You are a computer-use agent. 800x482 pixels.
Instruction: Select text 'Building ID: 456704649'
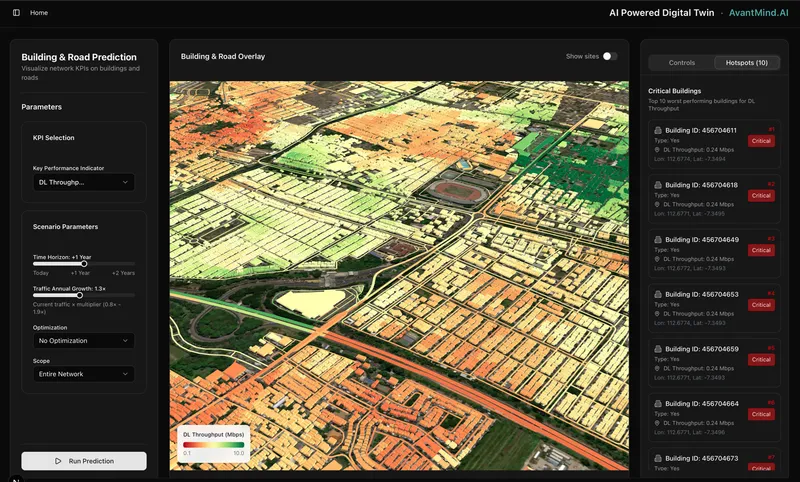point(702,239)
